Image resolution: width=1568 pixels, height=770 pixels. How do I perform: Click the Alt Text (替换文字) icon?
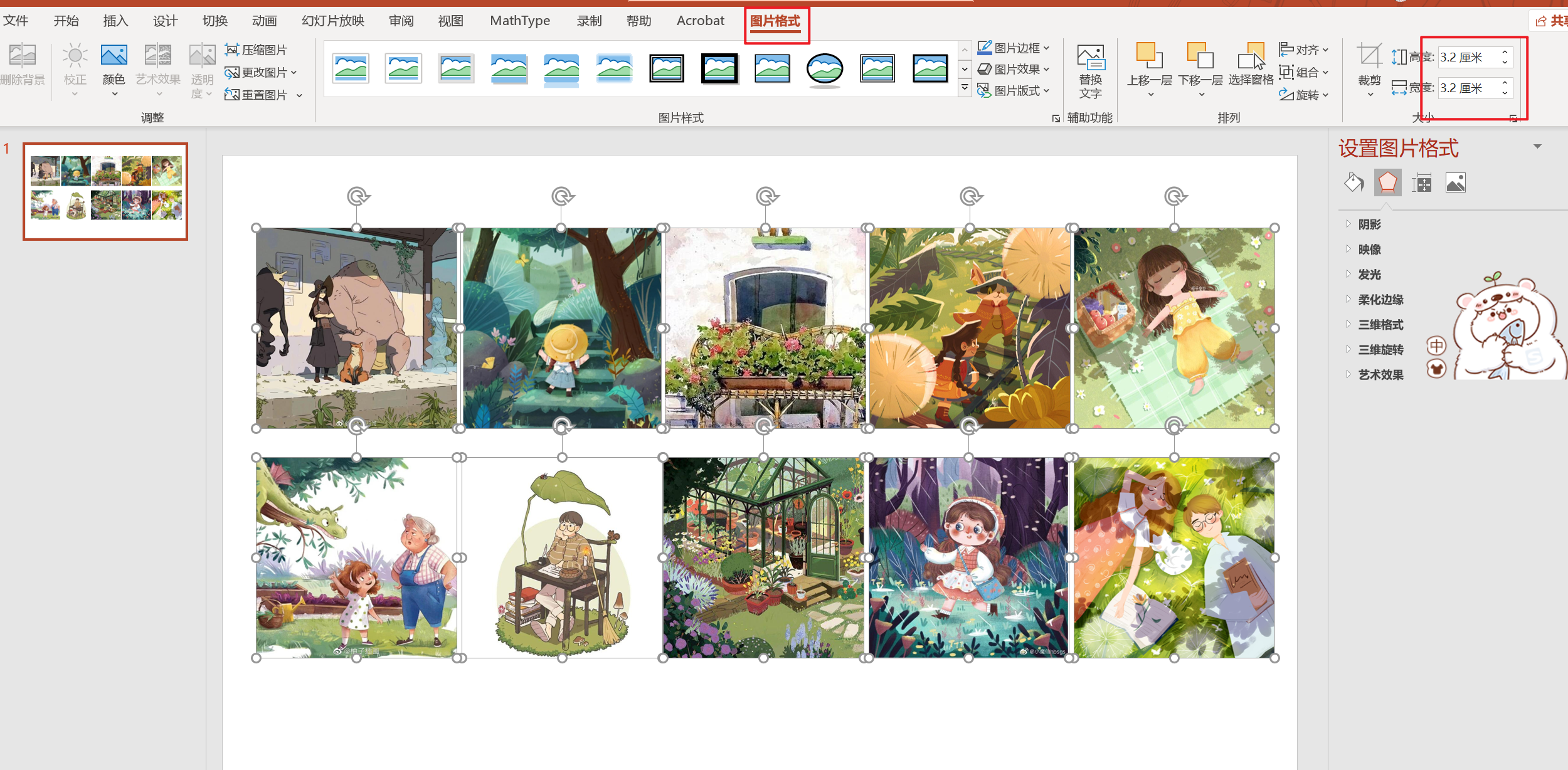1090,58
